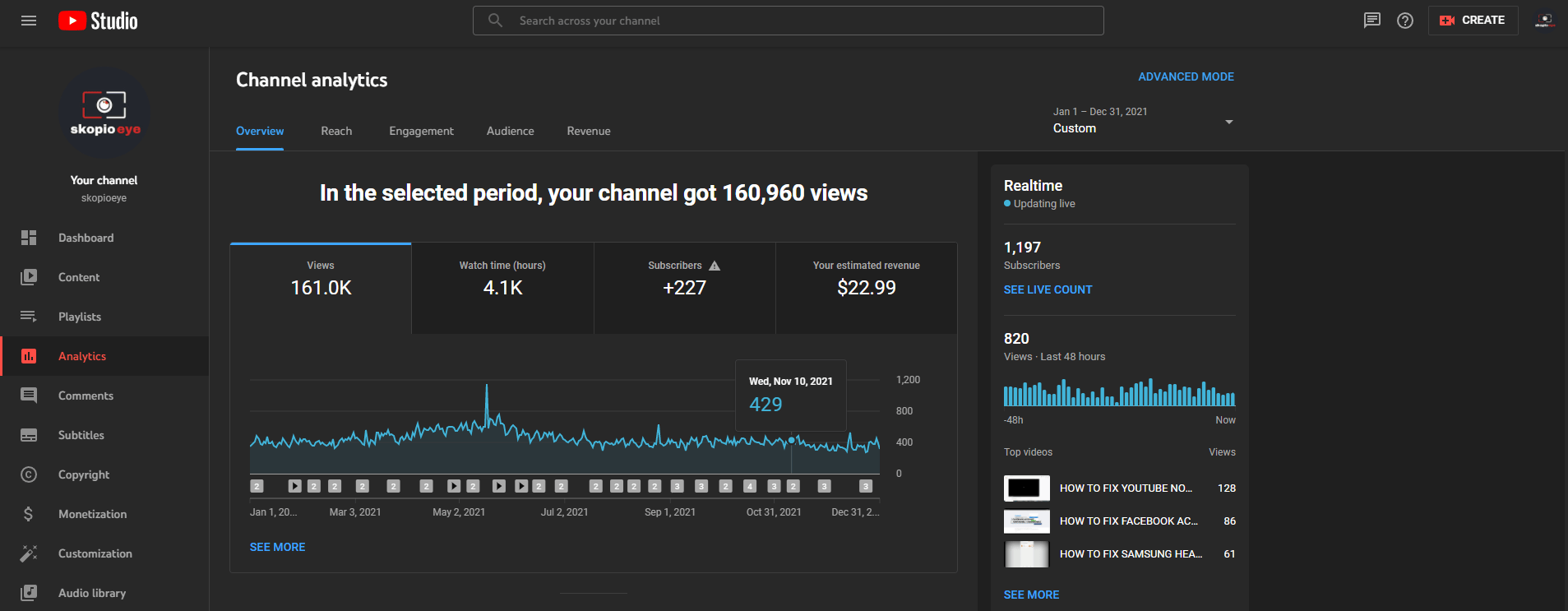Click the YouTube Studio logo
The width and height of the screenshot is (1568, 611).
(x=98, y=21)
